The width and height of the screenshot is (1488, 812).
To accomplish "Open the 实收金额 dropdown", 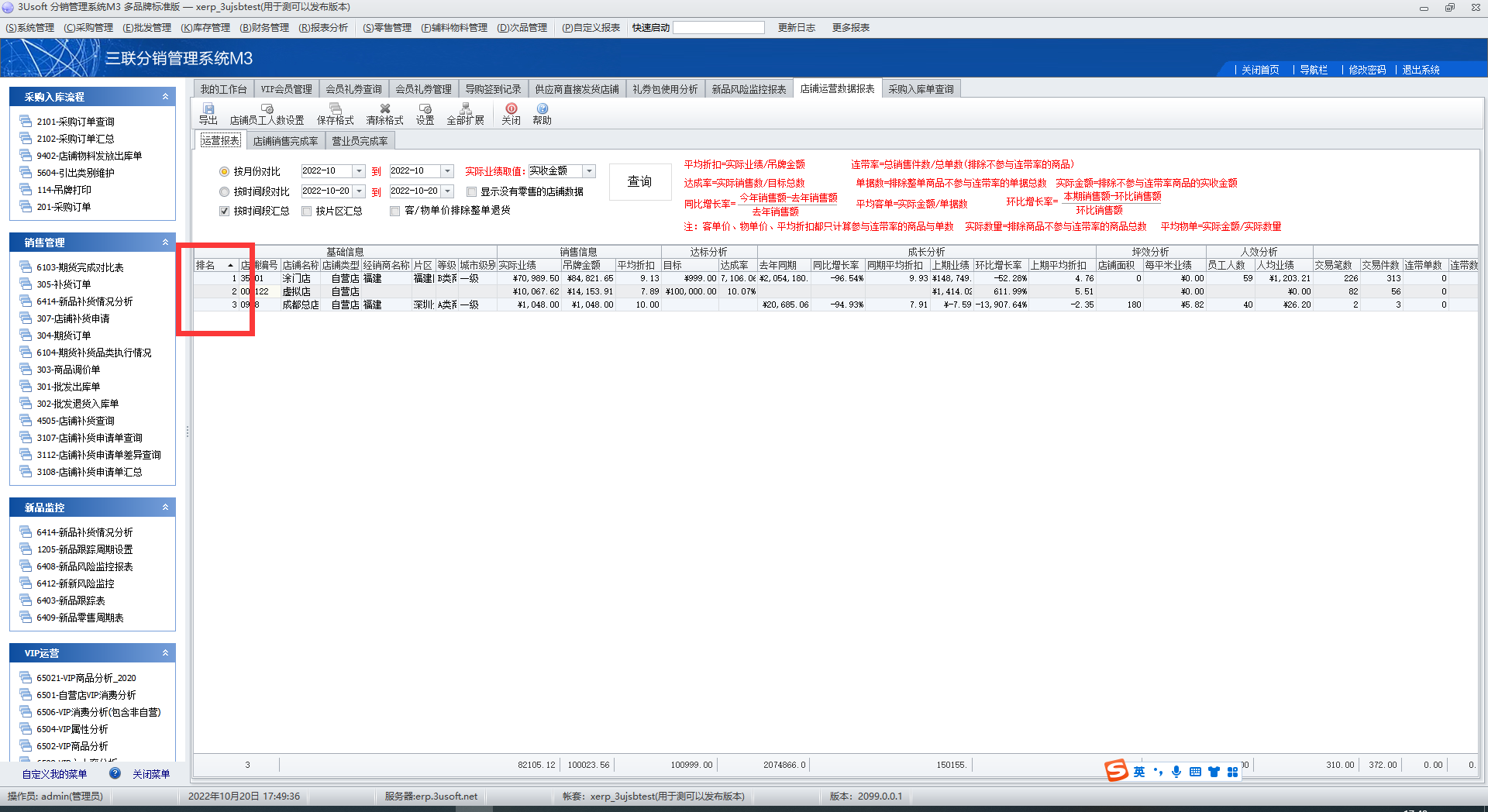I will point(589,171).
